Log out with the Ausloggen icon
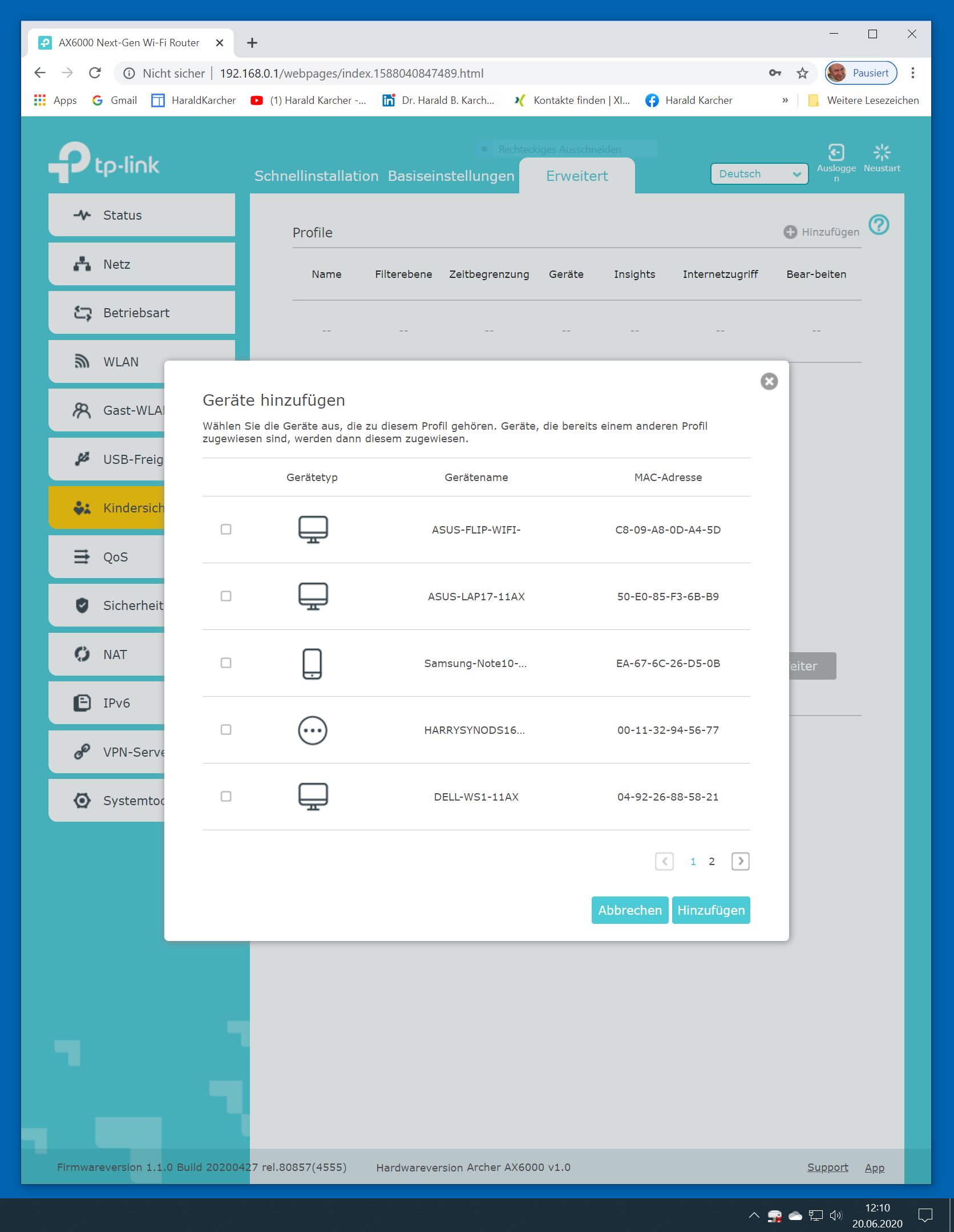 pyautogui.click(x=836, y=152)
